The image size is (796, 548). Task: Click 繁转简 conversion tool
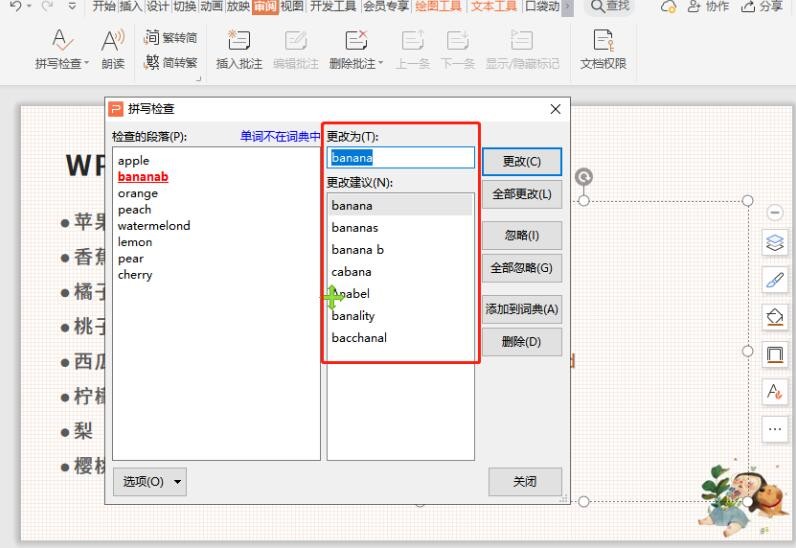pyautogui.click(x=170, y=38)
